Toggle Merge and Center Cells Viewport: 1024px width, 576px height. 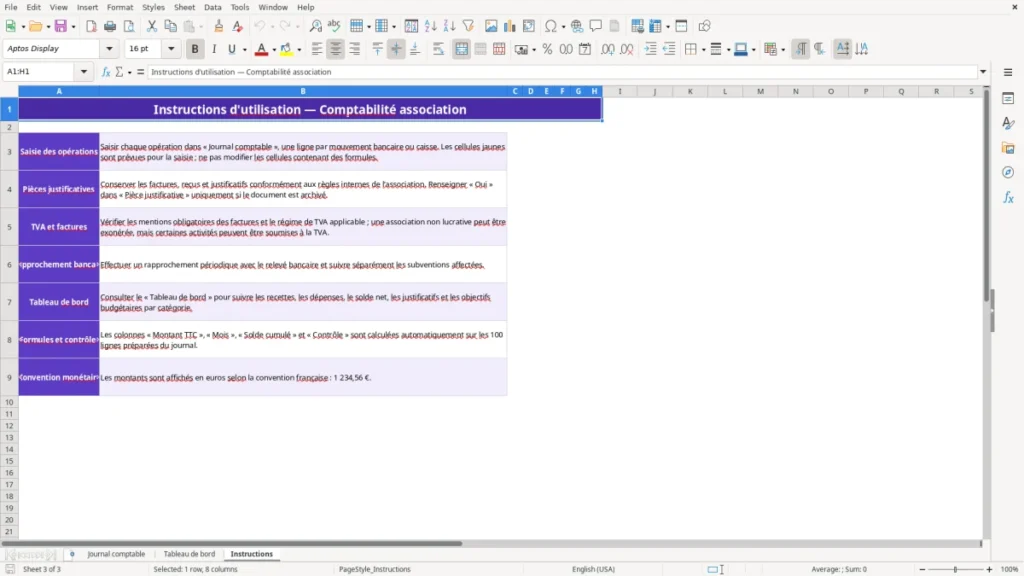pyautogui.click(x=461, y=49)
